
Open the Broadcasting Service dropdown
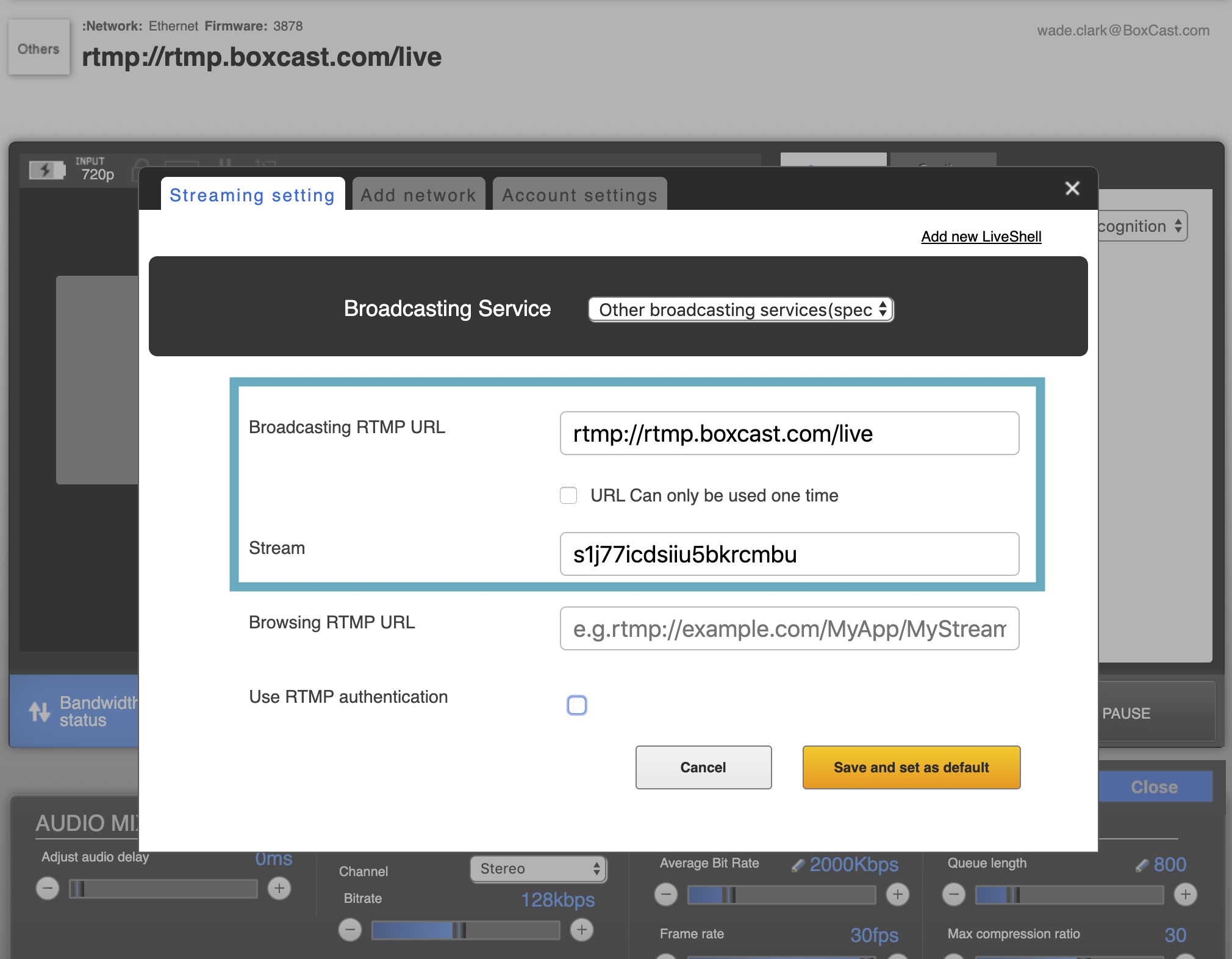(x=740, y=310)
